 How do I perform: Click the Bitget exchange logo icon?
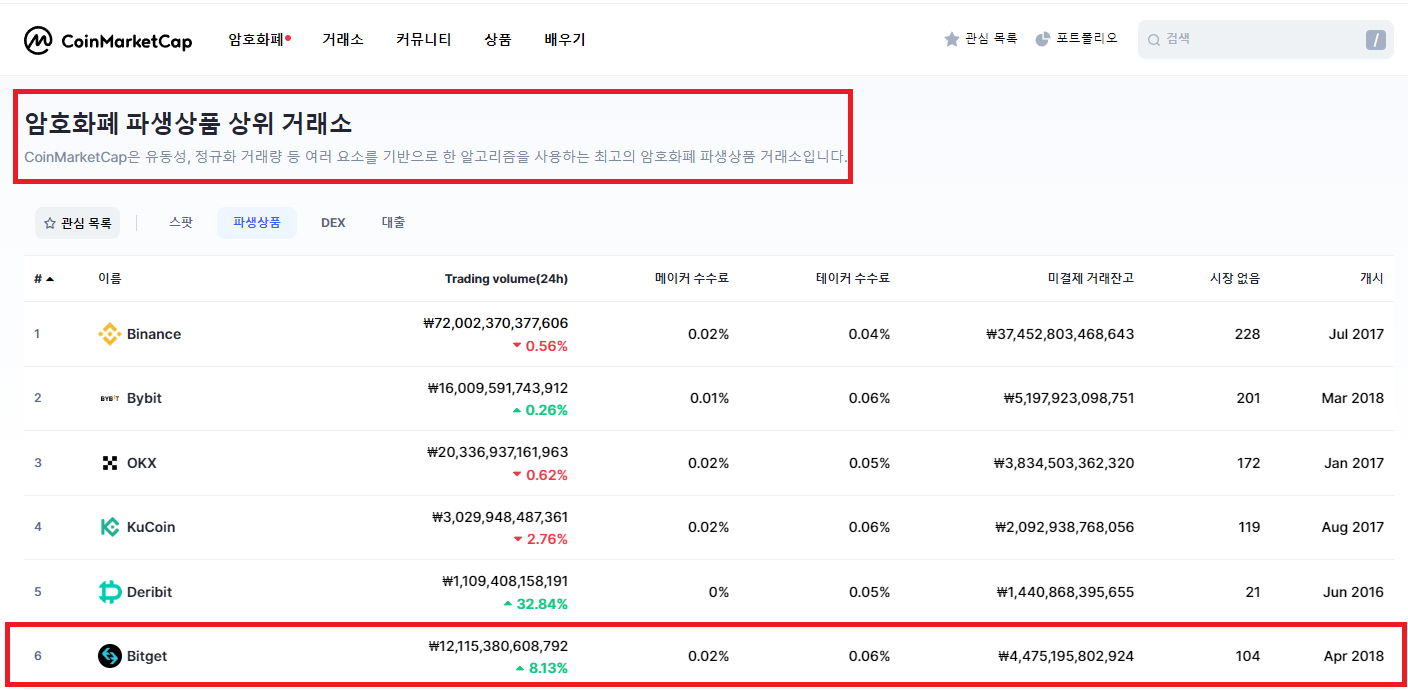108,655
